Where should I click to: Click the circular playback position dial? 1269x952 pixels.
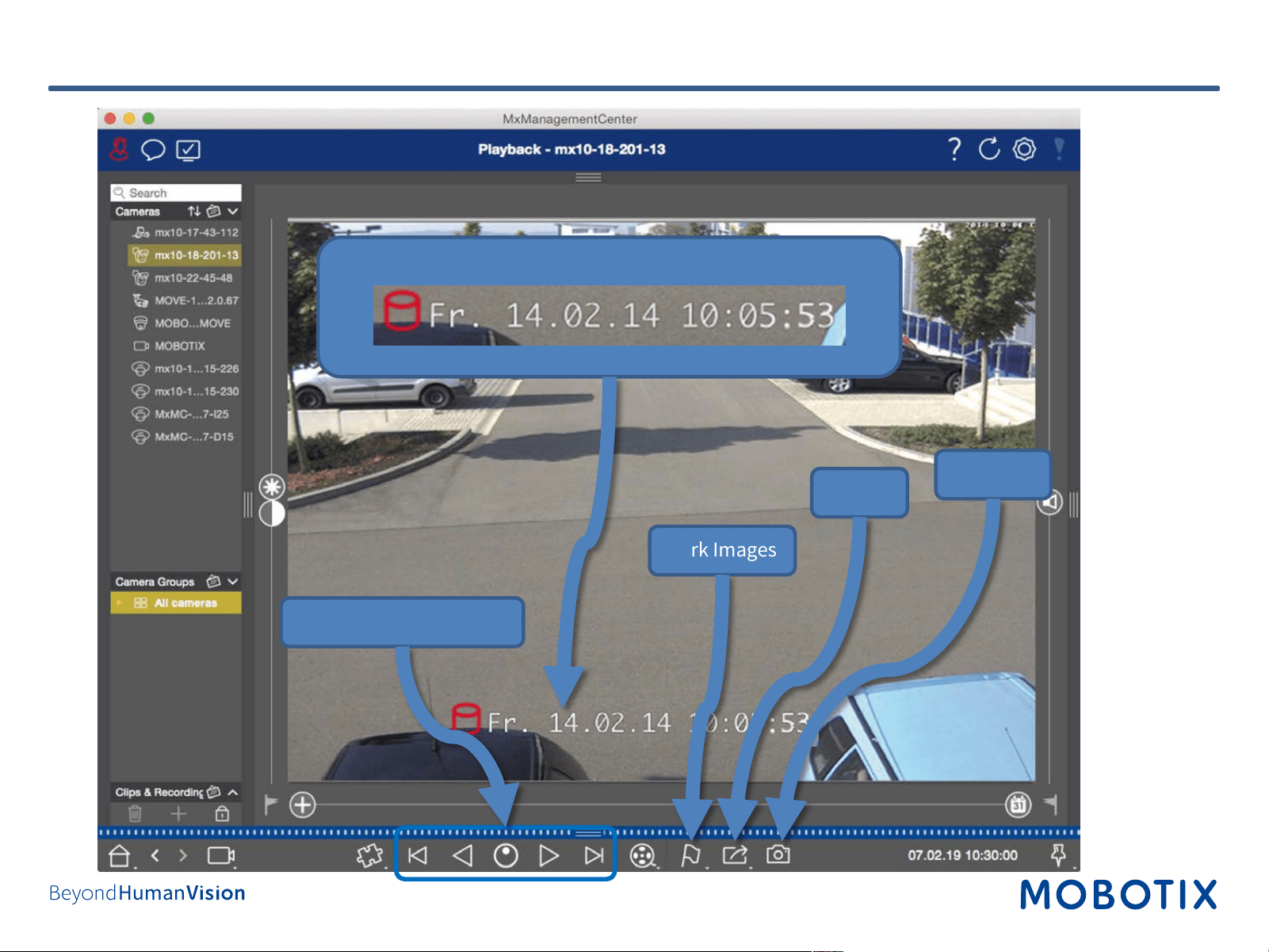506,856
